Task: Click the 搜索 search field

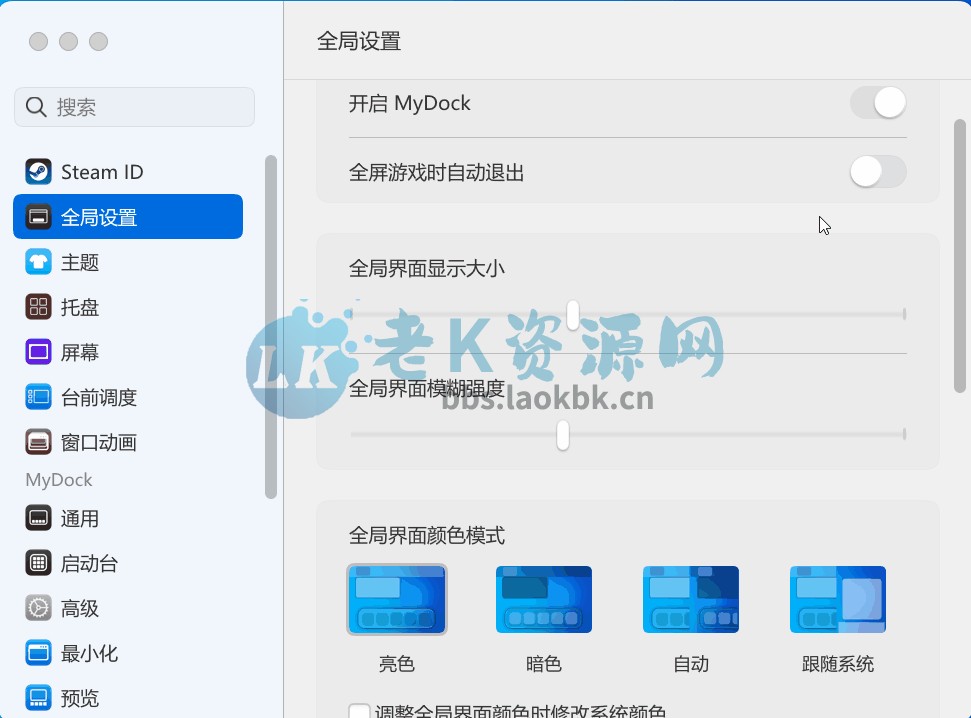Action: (134, 107)
